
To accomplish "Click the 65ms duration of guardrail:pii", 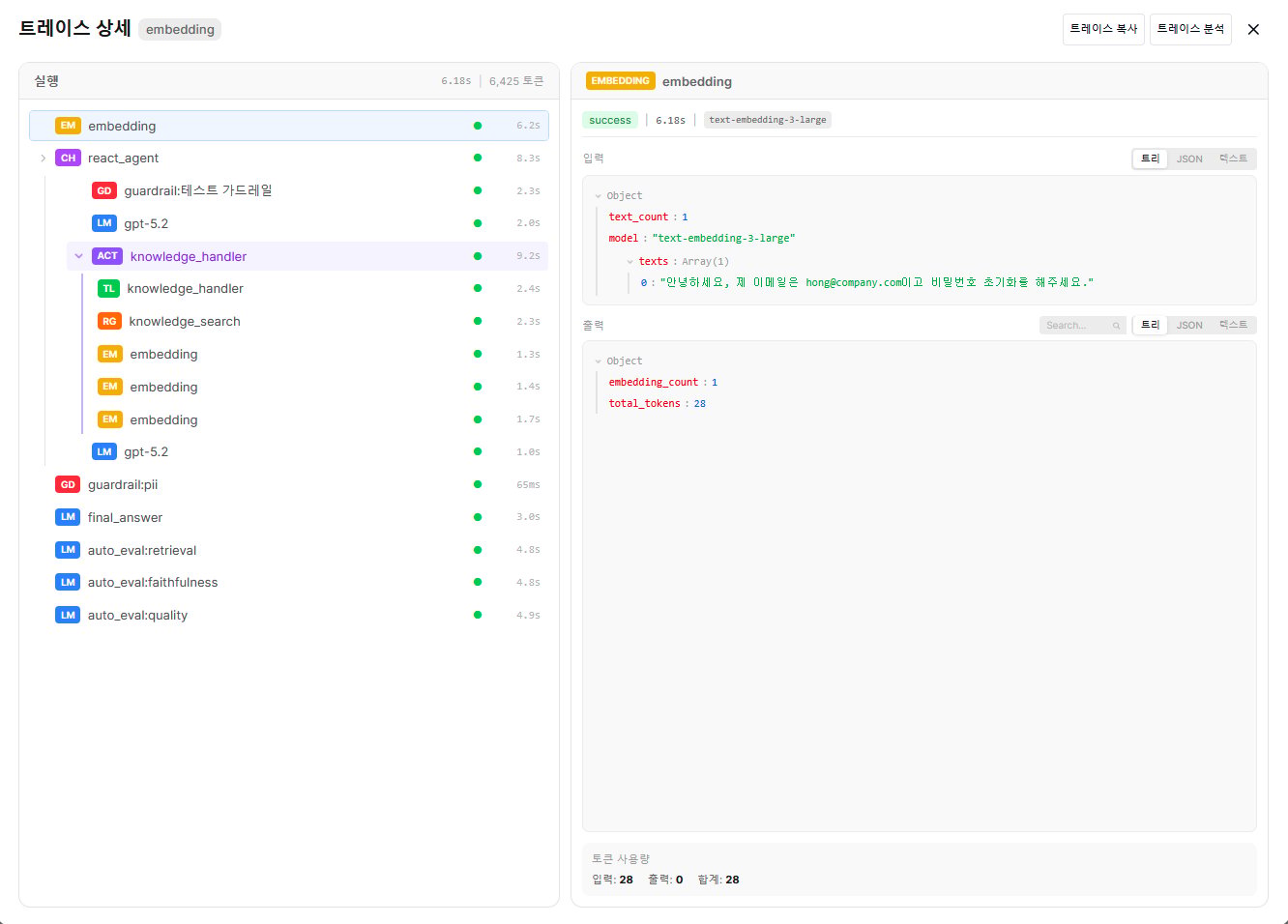I will [x=528, y=485].
